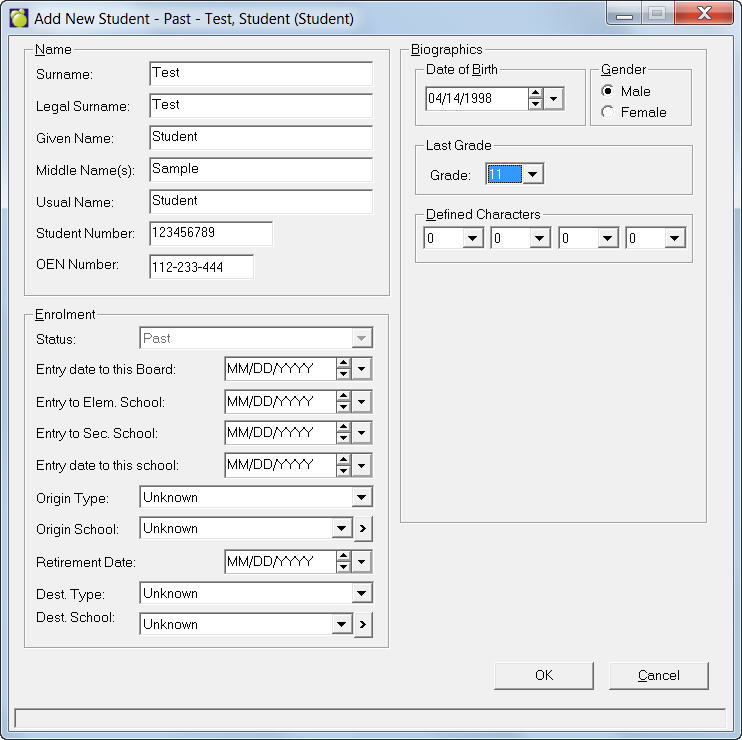Click into the OEN Number field
The width and height of the screenshot is (742, 740).
[x=200, y=267]
